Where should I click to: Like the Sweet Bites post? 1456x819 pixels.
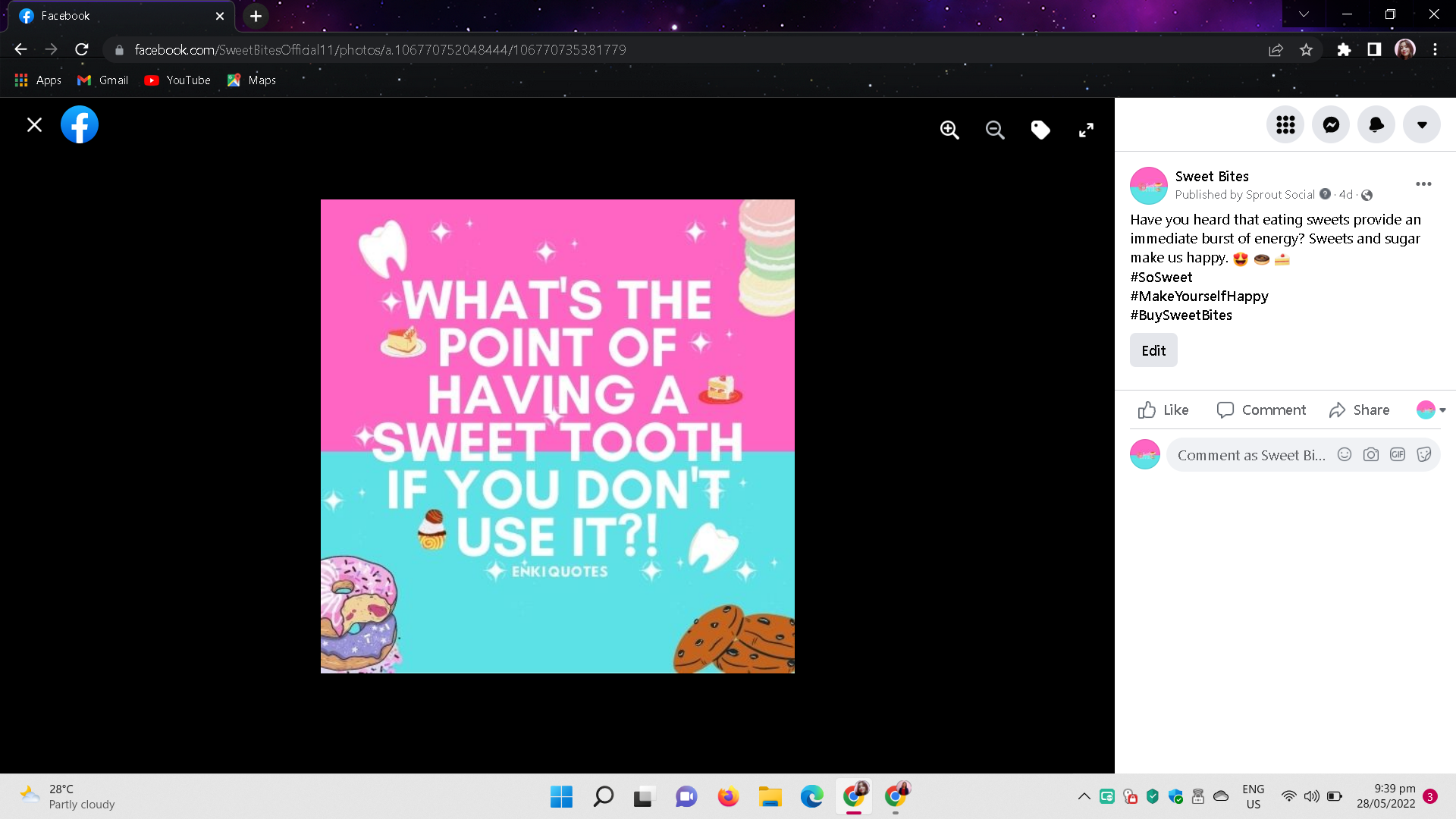[x=1163, y=410]
